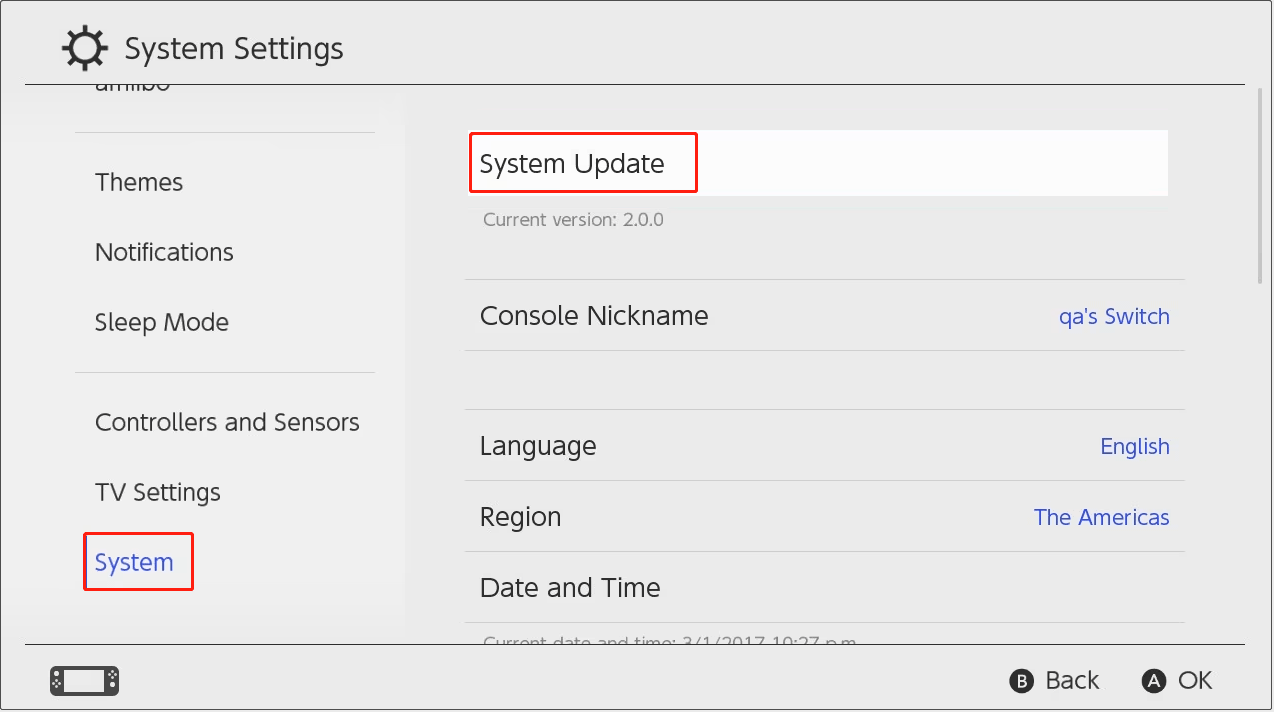
Task: Select the System sidebar entry
Action: tap(135, 562)
